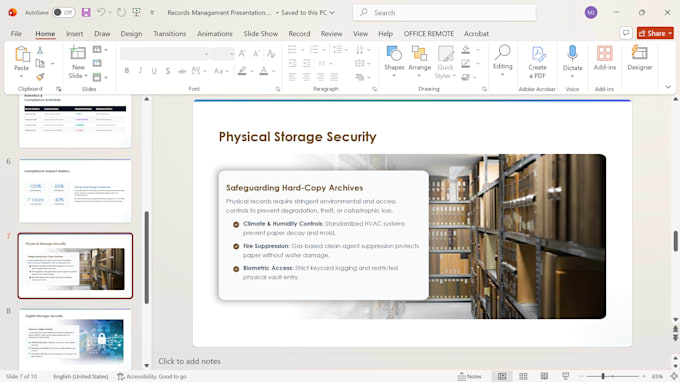Switch to Reading View

[544, 376]
